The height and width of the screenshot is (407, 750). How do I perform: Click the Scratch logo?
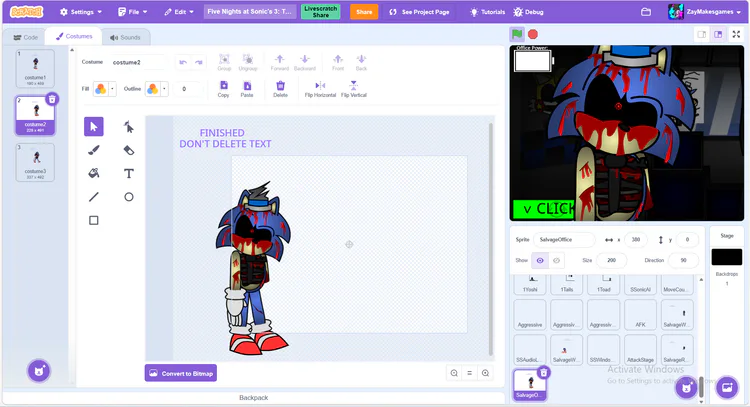coord(26,12)
